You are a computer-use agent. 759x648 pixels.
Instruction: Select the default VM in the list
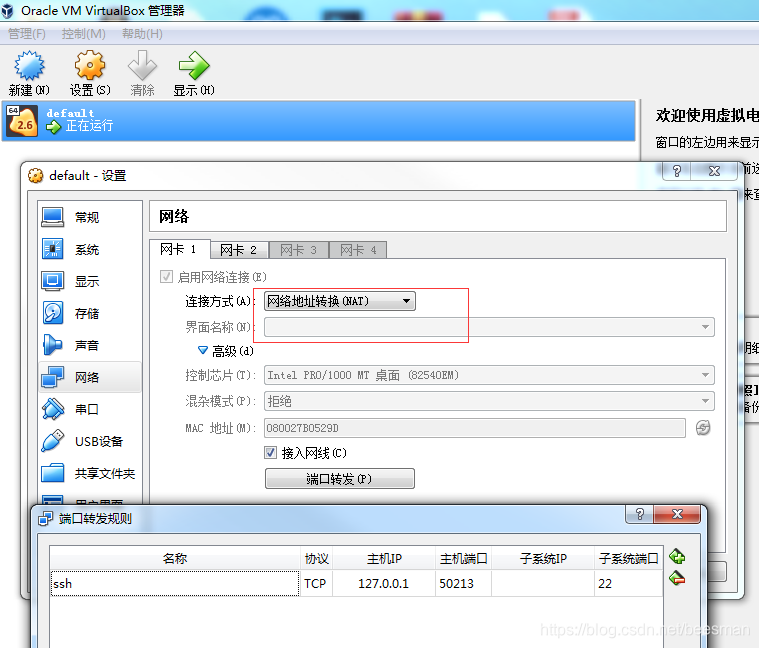point(319,121)
